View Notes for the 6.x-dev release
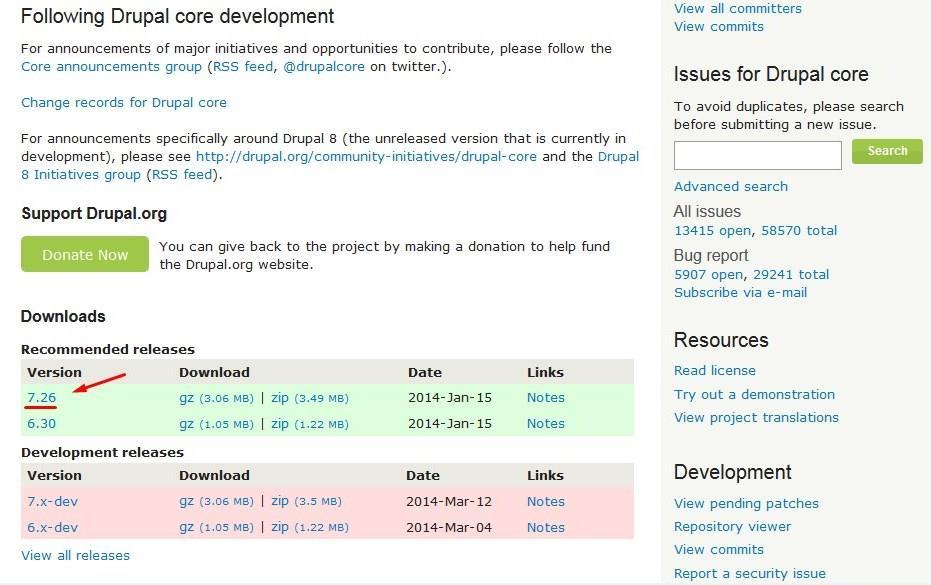Image resolution: width=931 pixels, height=585 pixels. (x=546, y=527)
